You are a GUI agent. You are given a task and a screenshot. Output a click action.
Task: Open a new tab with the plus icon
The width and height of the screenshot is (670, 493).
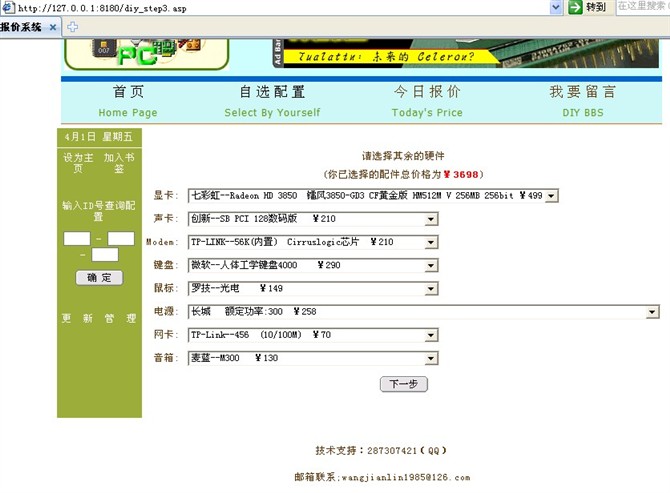pos(73,27)
